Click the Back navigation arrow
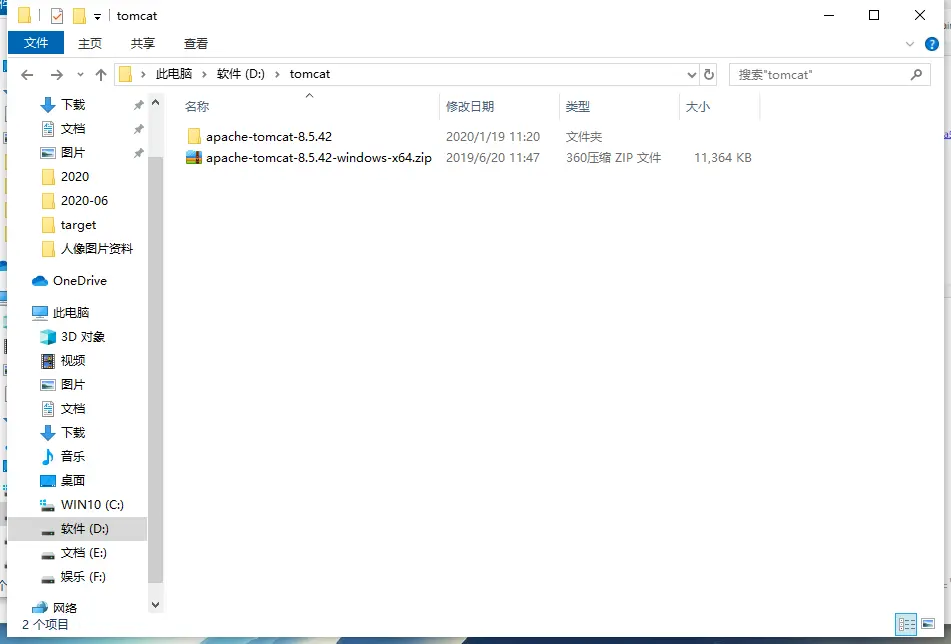 (27, 75)
